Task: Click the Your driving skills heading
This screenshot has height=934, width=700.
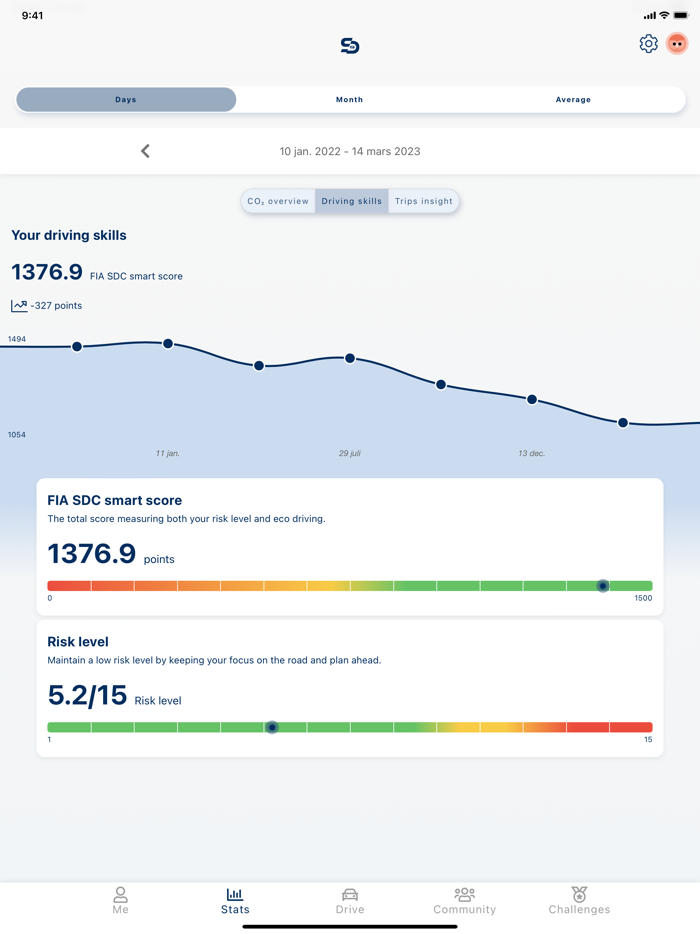Action: click(x=69, y=235)
